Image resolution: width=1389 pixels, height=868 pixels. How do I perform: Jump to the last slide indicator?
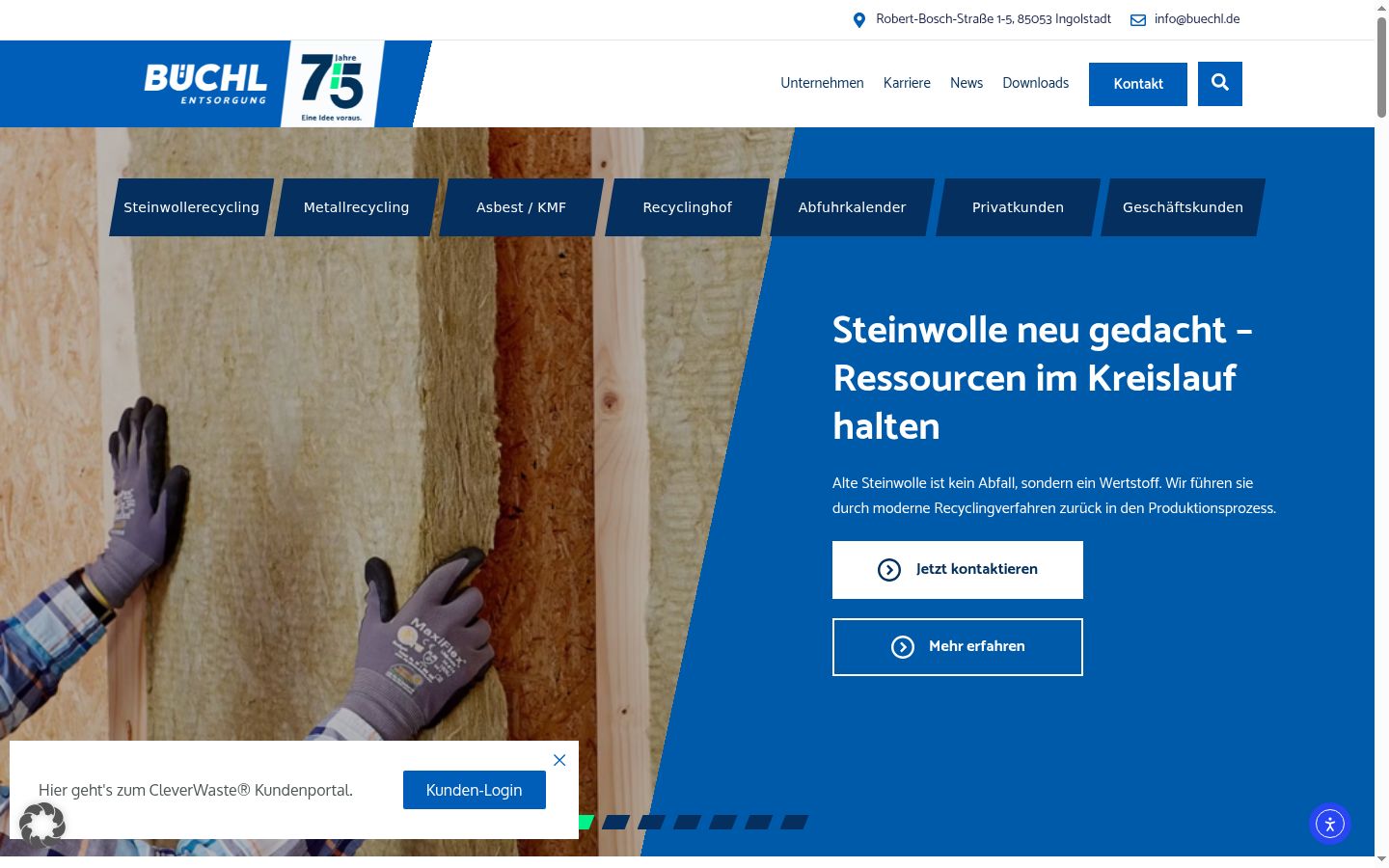coord(794,822)
